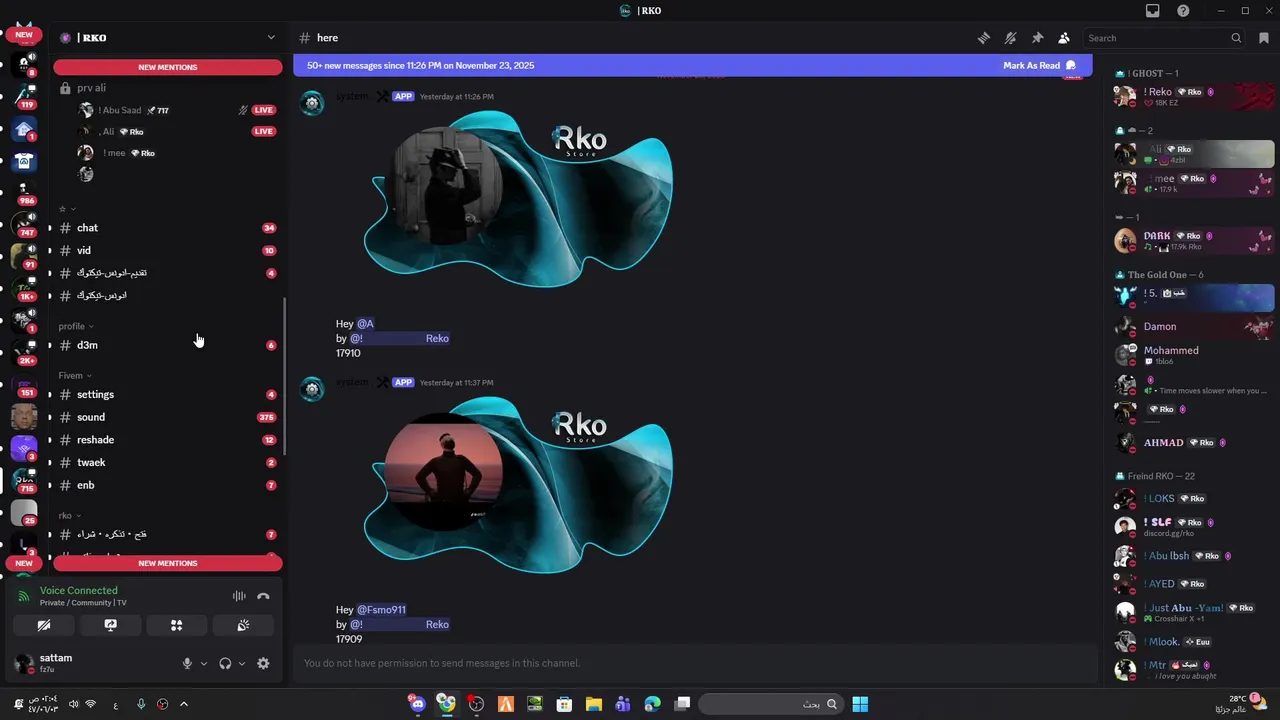Click the LIVE badge next to Ali
The height and width of the screenshot is (720, 1280).
tap(264, 131)
